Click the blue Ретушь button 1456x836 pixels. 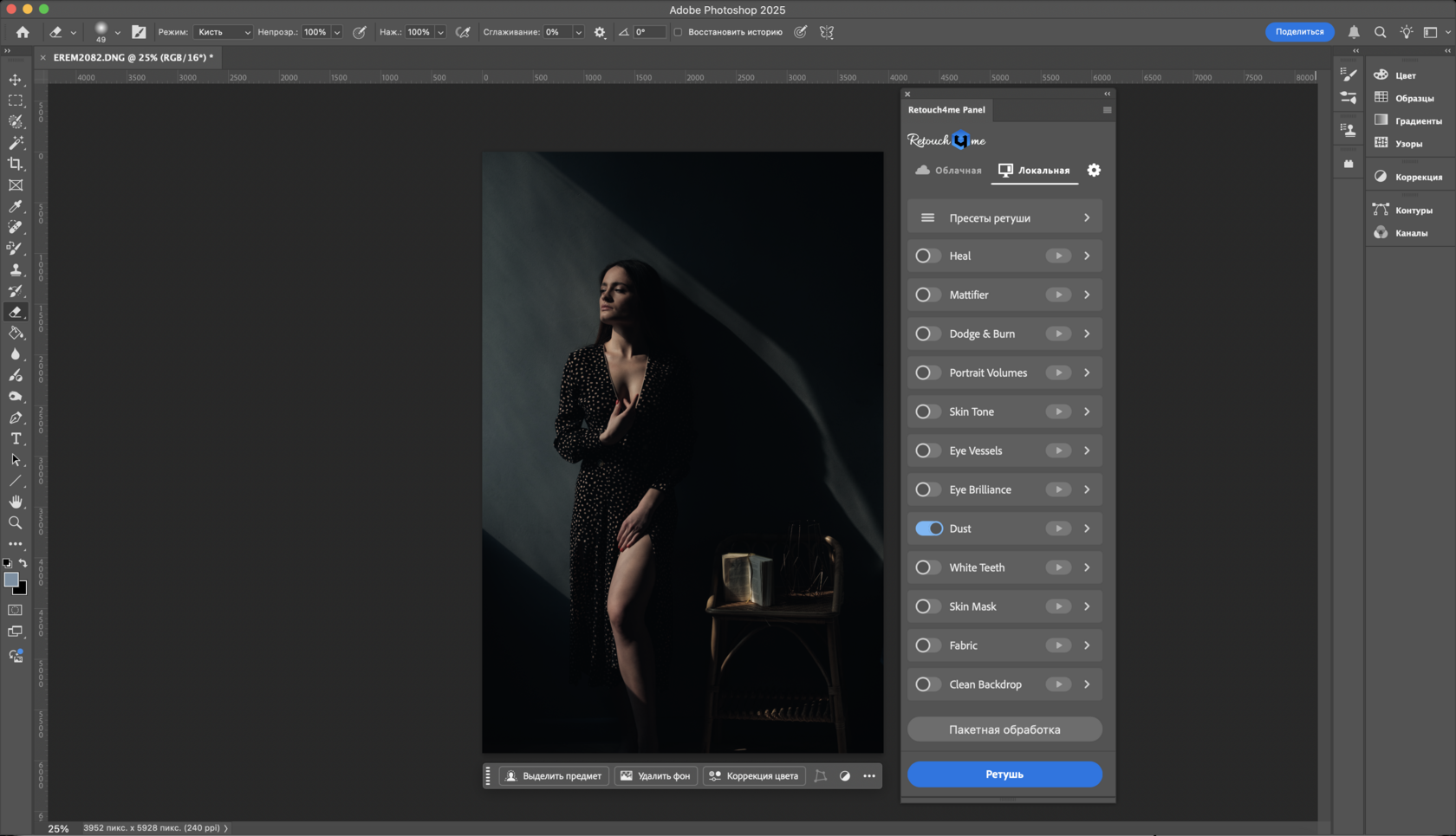pyautogui.click(x=1004, y=774)
